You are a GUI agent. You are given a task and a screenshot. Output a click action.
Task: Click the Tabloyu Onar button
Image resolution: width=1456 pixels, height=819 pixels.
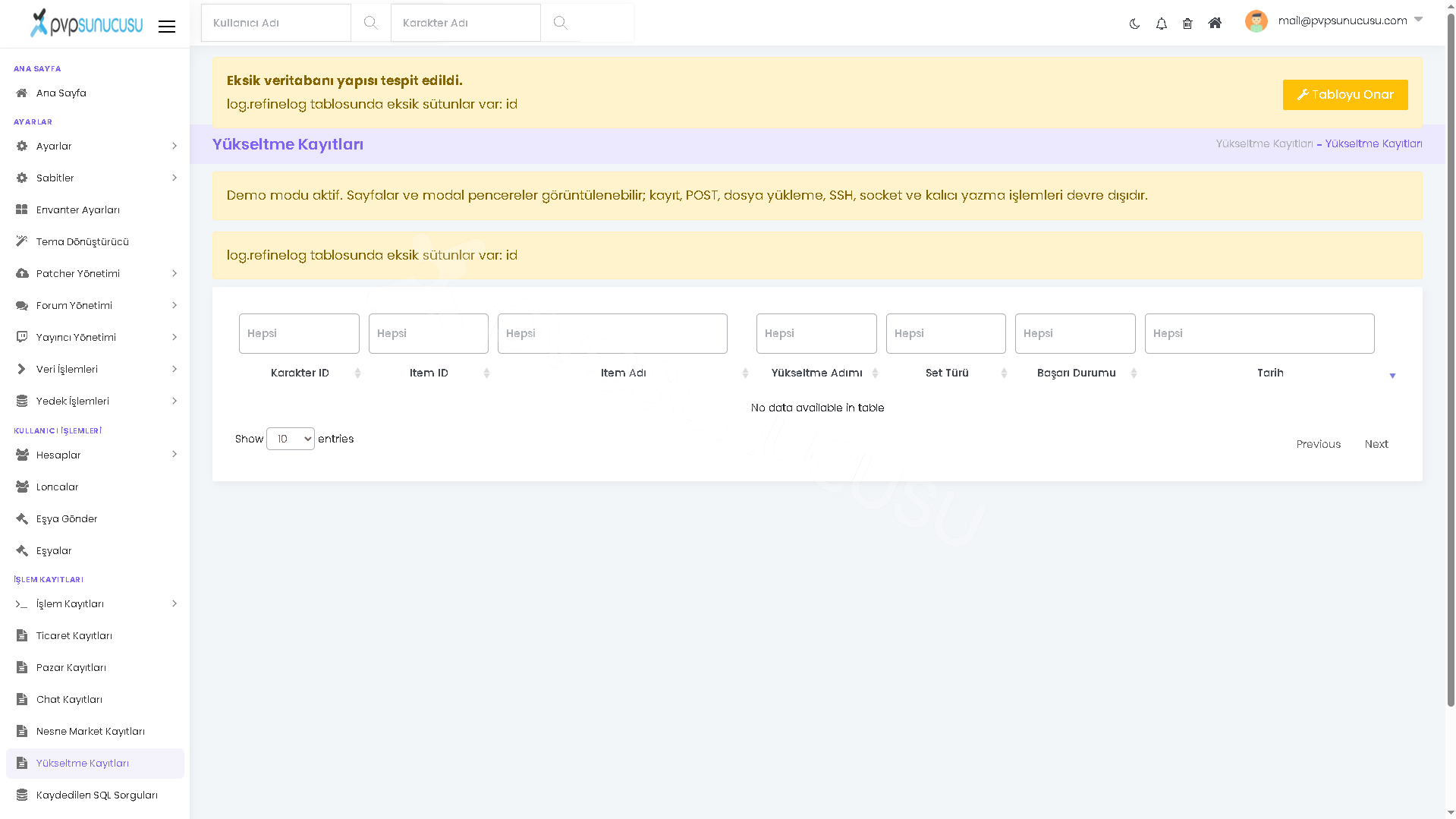[1345, 95]
